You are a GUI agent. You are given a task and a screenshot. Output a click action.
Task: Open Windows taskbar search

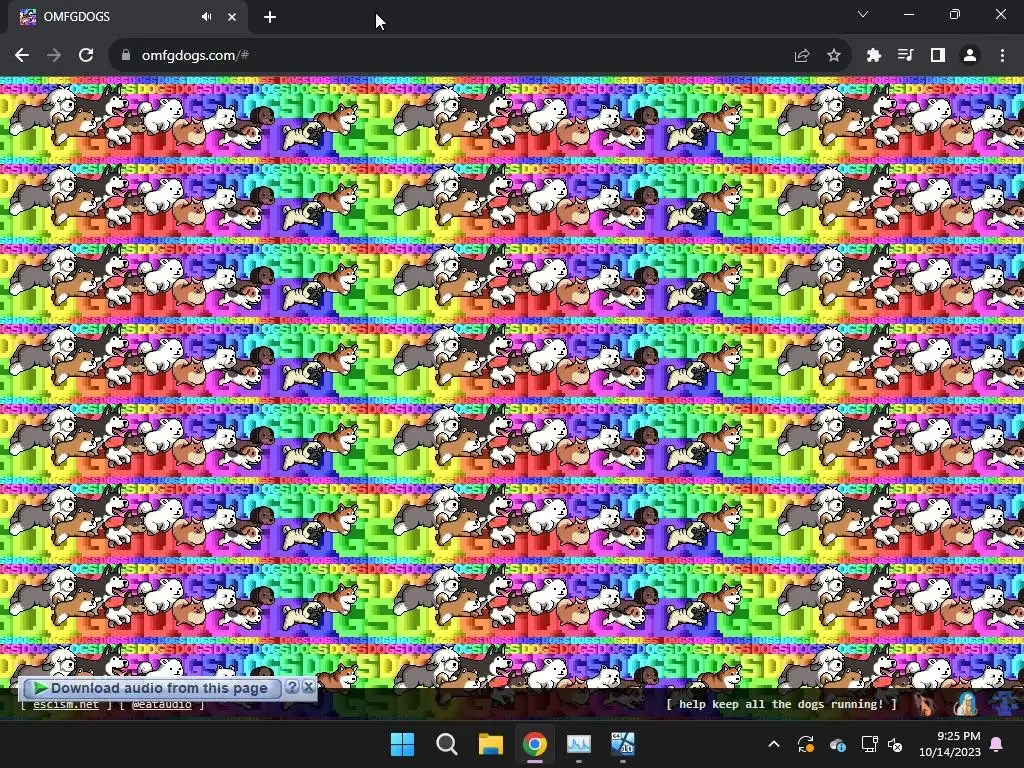(x=447, y=744)
